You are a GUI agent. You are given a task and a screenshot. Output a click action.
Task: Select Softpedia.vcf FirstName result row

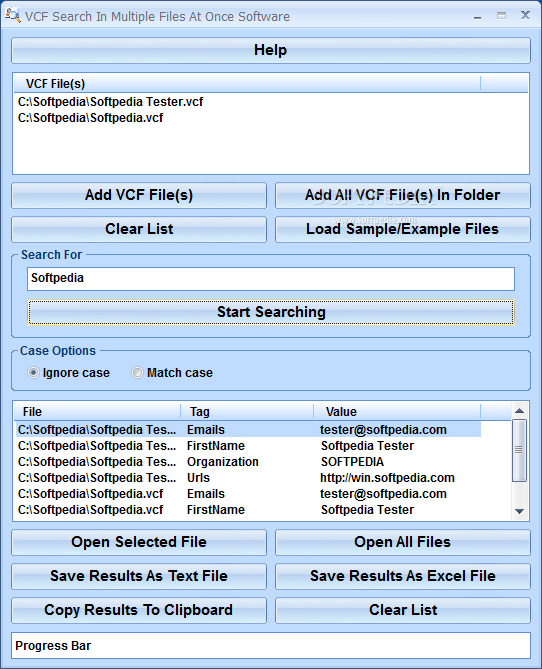[248, 510]
